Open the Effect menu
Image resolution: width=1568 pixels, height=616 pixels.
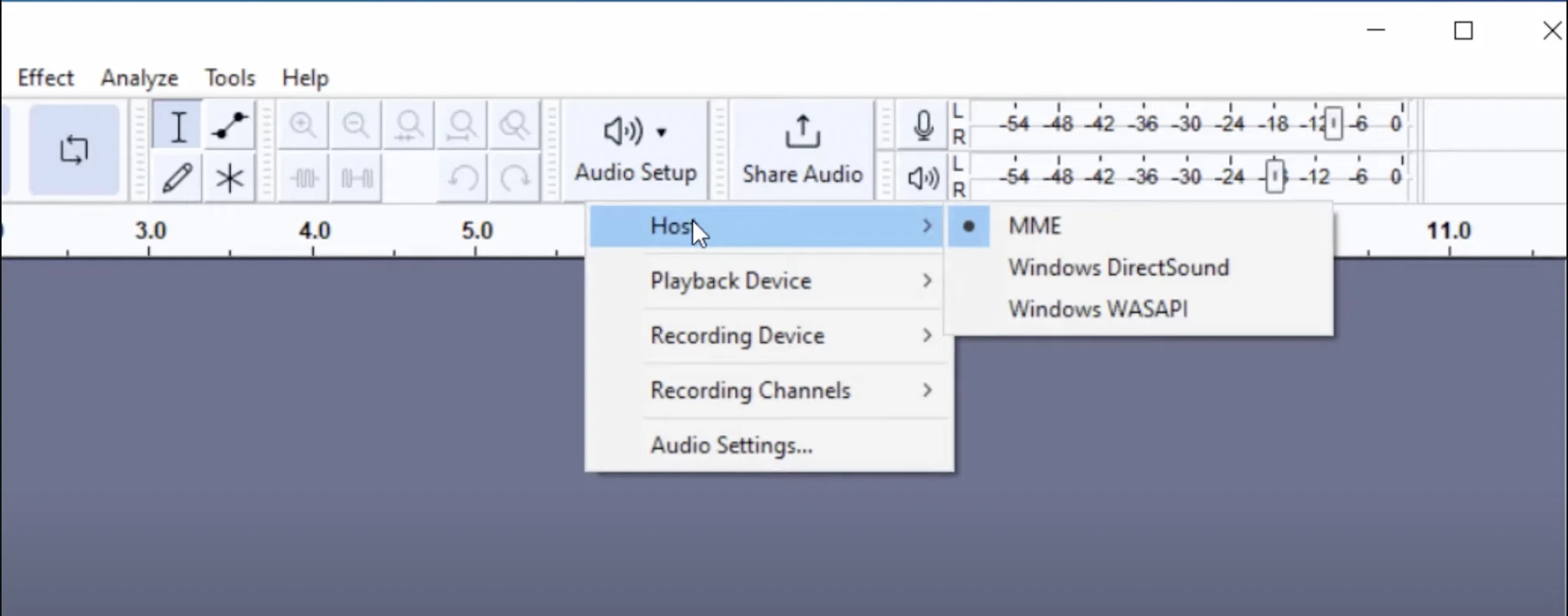[x=45, y=78]
